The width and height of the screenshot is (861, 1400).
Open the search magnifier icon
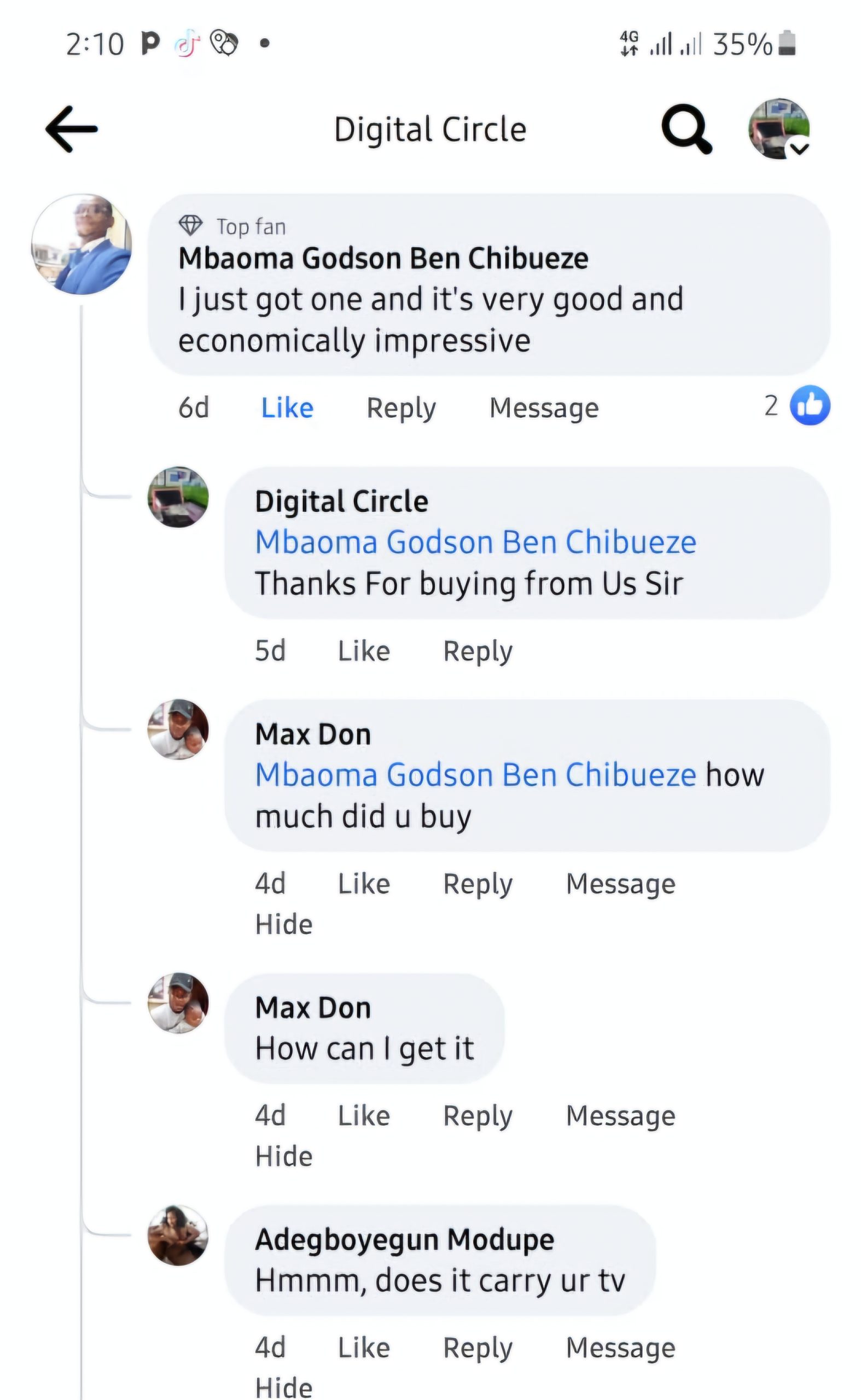click(686, 129)
